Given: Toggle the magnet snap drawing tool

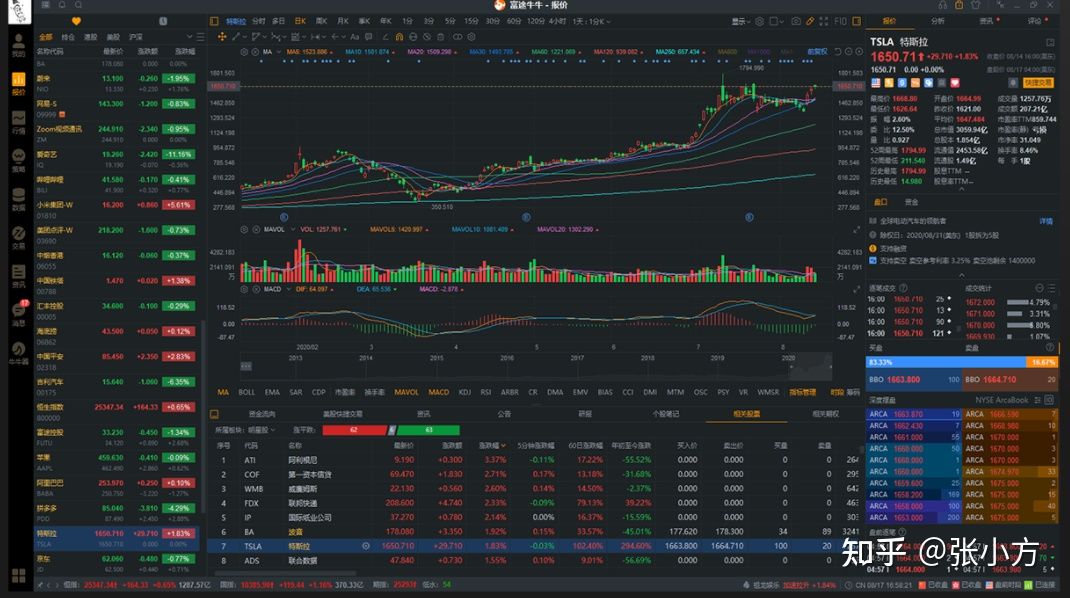Looking at the screenshot, I should pyautogui.click(x=399, y=36).
